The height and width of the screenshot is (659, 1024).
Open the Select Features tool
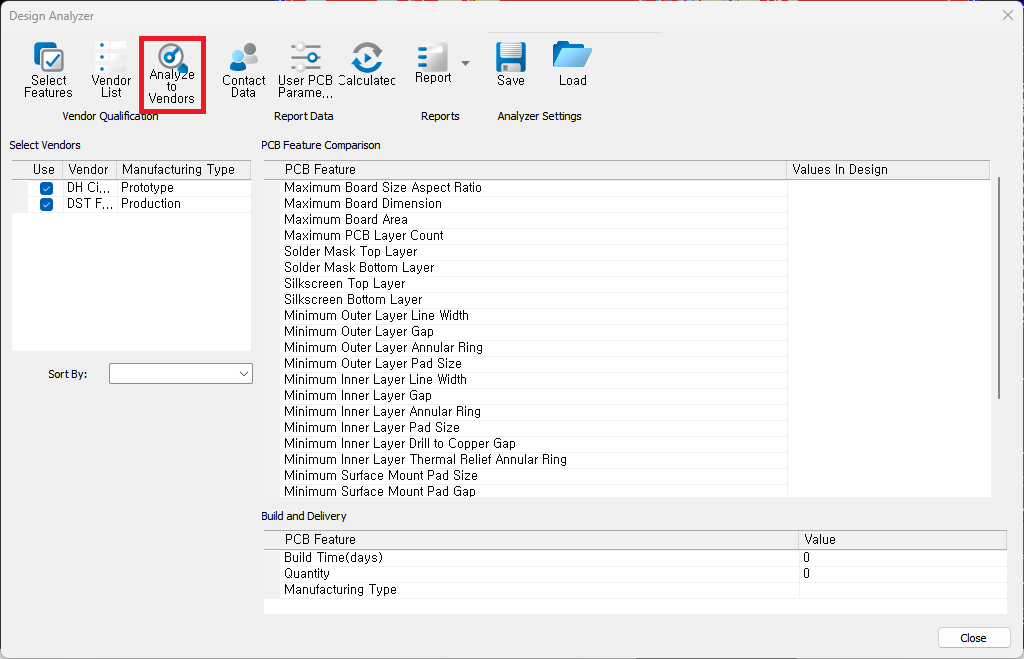click(48, 70)
